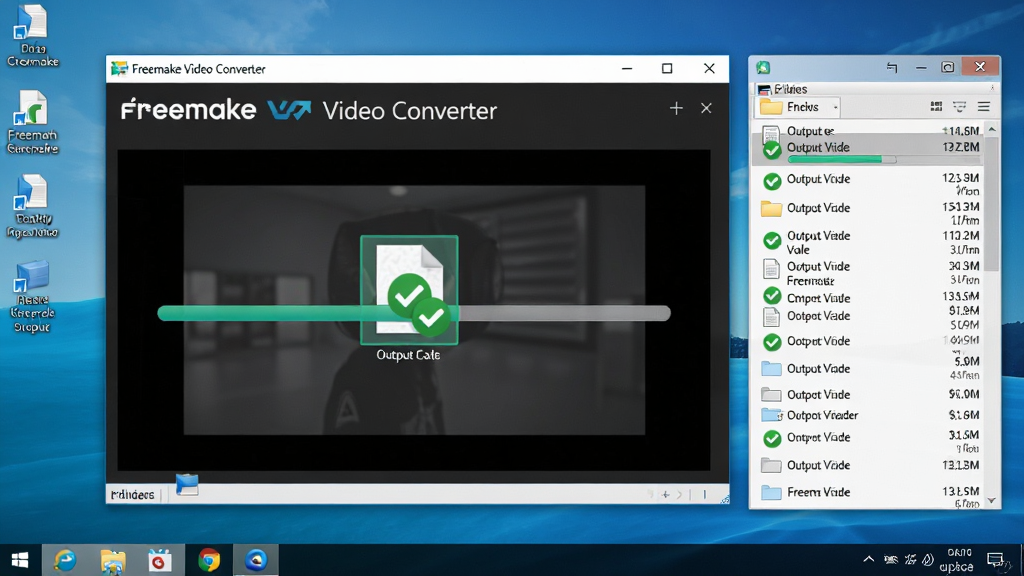The image size is (1024, 576).
Task: Click the document icon of Output Viide Fremmaite row
Action: (771, 269)
